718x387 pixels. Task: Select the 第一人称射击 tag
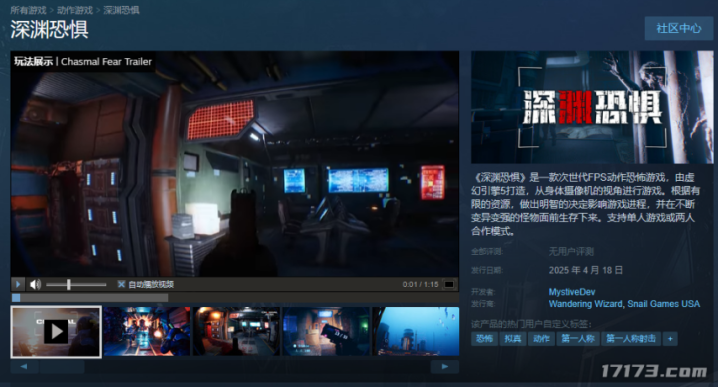click(631, 339)
